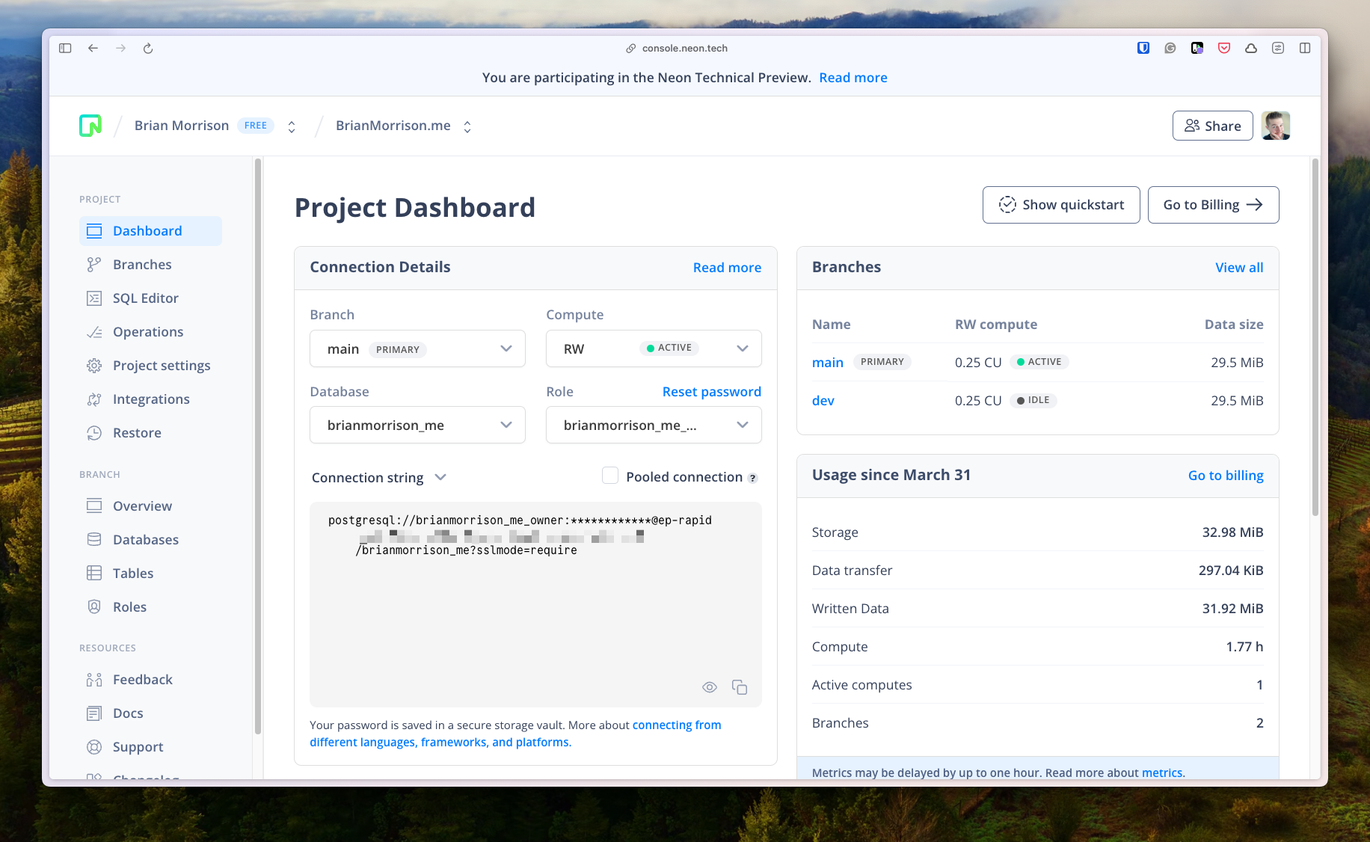Click the sidebar vertical scrollbar
This screenshot has height=842, width=1370.
[x=257, y=445]
